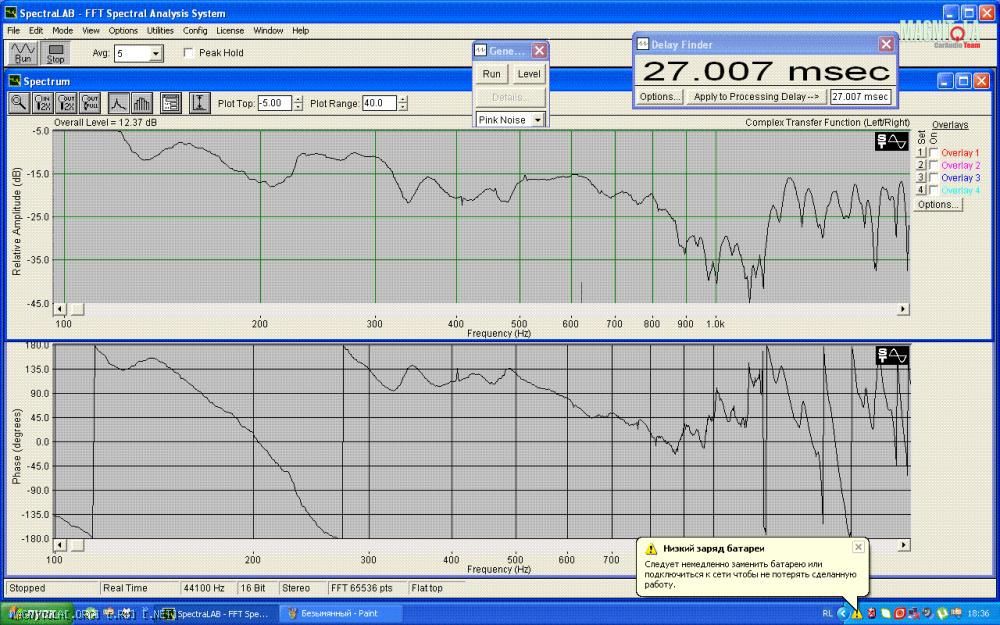Select the magnifier zoom tool

19,103
